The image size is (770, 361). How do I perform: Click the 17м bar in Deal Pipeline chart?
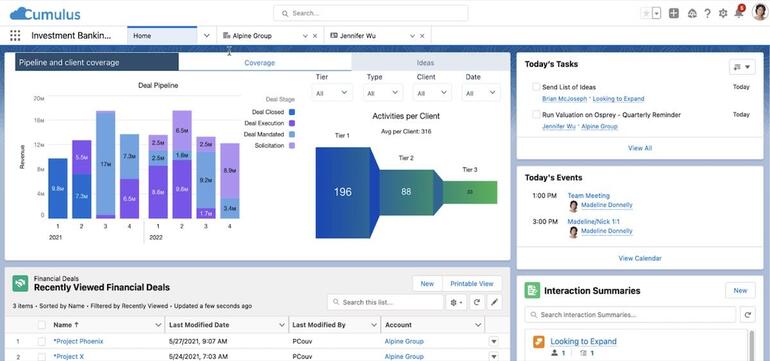[x=106, y=165]
